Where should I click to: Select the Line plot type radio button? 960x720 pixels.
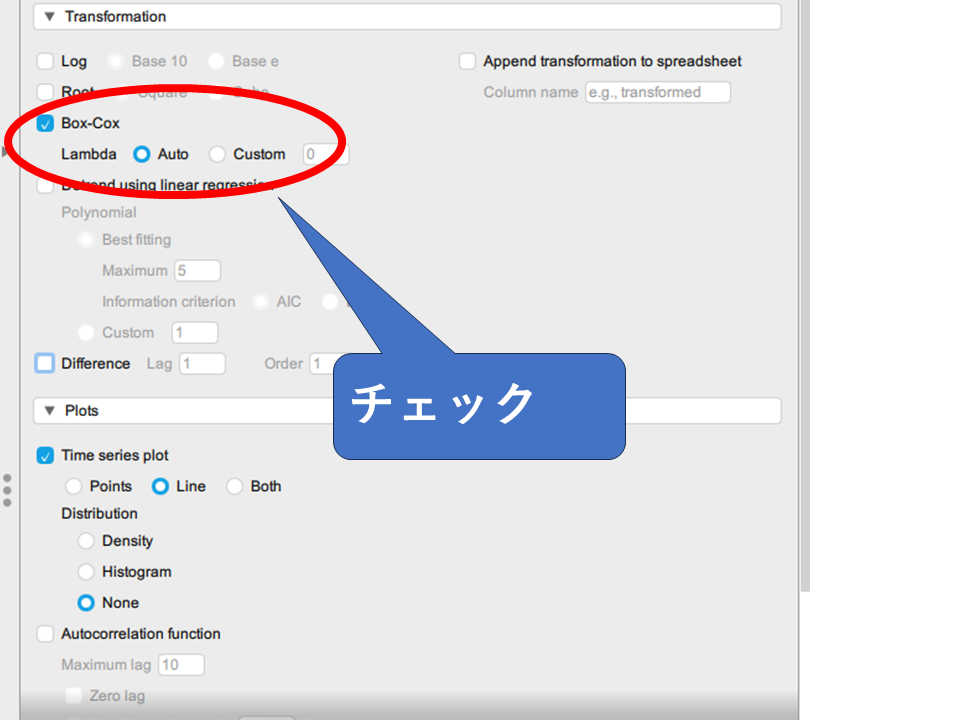pos(160,487)
